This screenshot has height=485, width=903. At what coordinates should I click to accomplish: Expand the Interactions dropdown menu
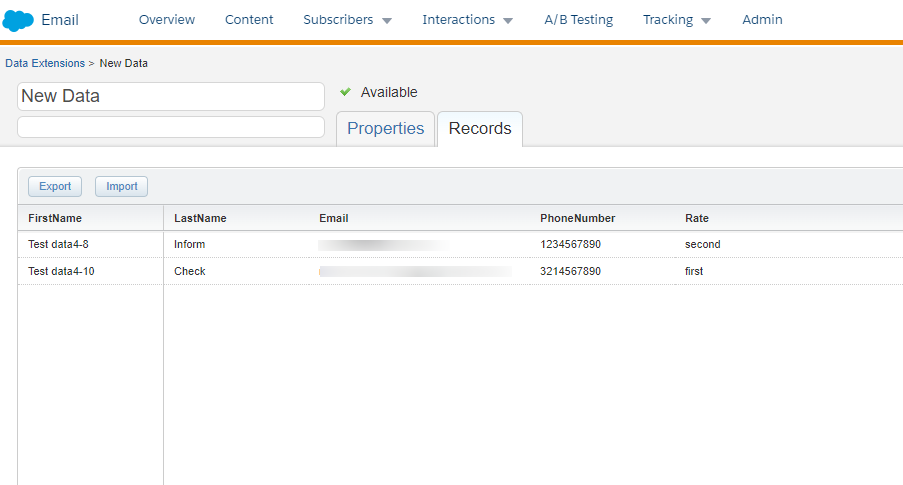467,20
